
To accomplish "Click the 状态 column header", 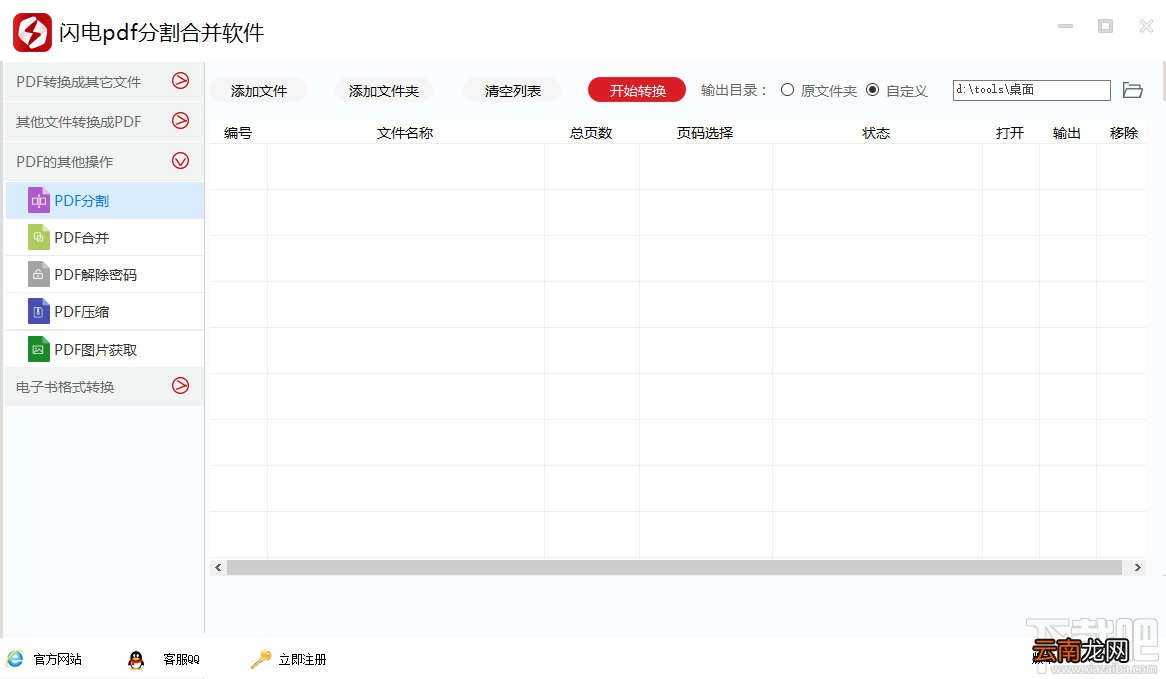I will pyautogui.click(x=876, y=133).
